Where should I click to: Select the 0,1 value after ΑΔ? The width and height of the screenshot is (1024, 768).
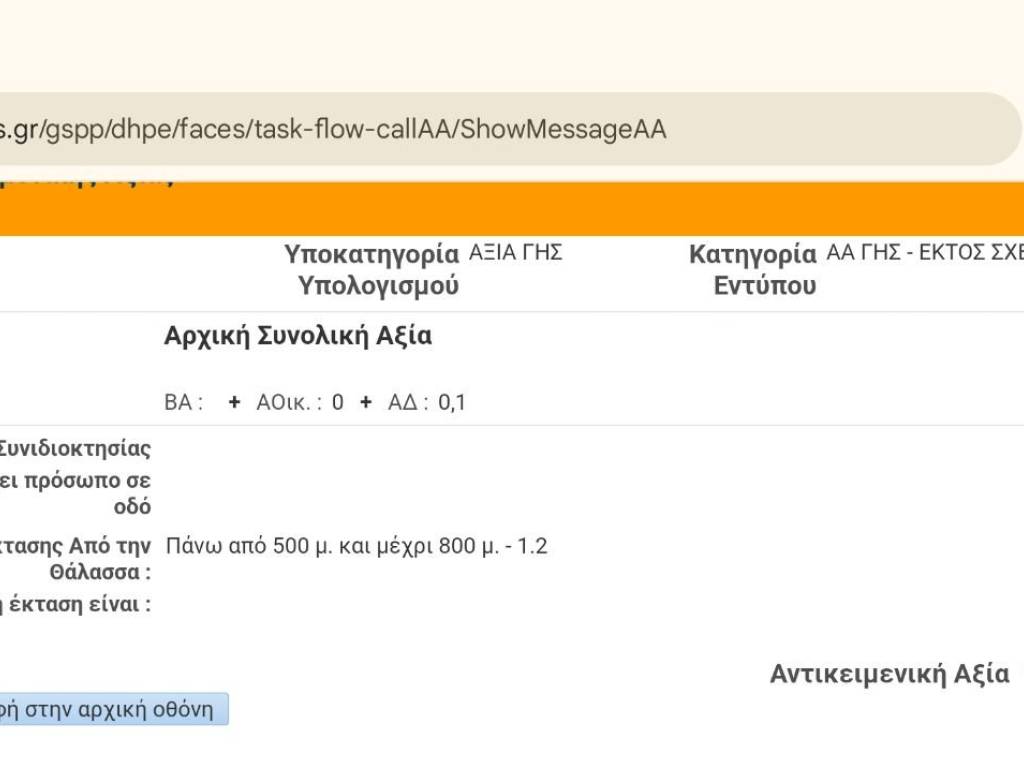[452, 403]
